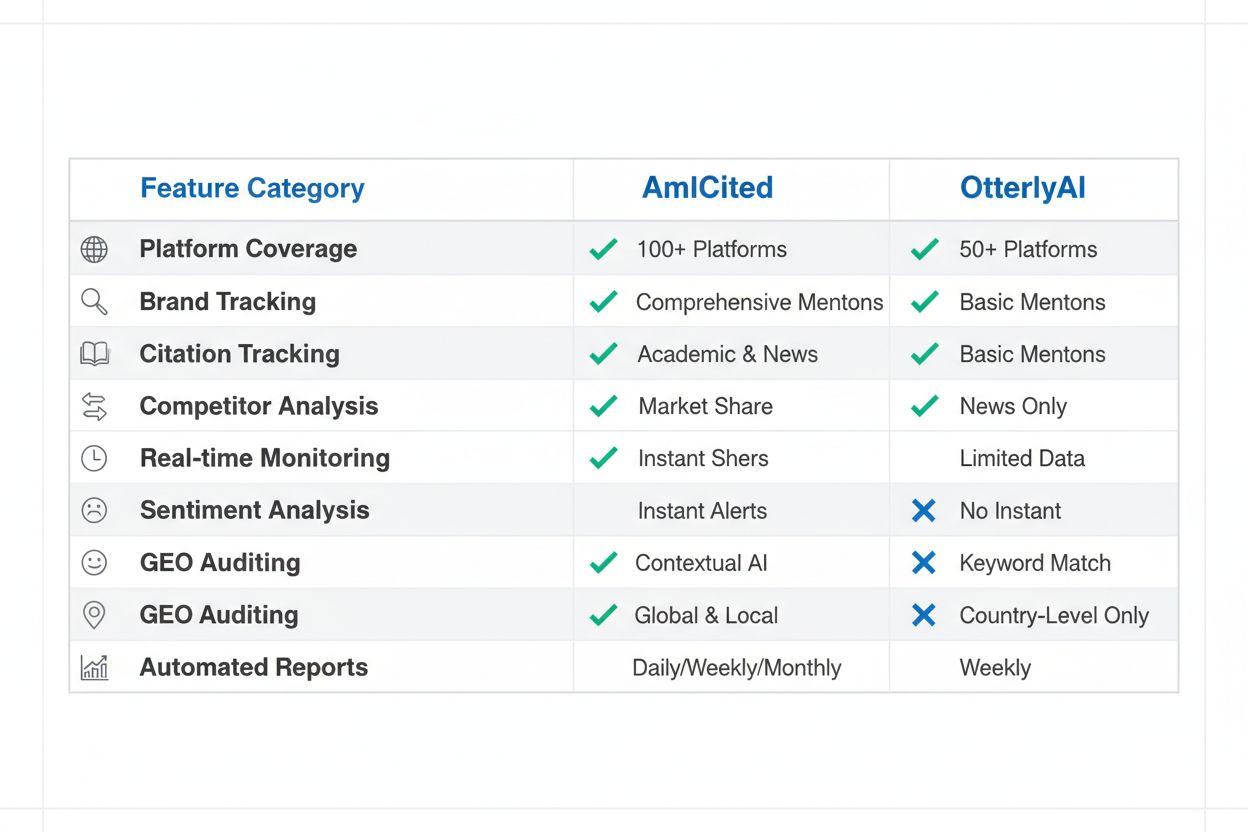Click the blue X next to Country-Level Only
Viewport: 1248px width, 832px height.
click(x=923, y=614)
